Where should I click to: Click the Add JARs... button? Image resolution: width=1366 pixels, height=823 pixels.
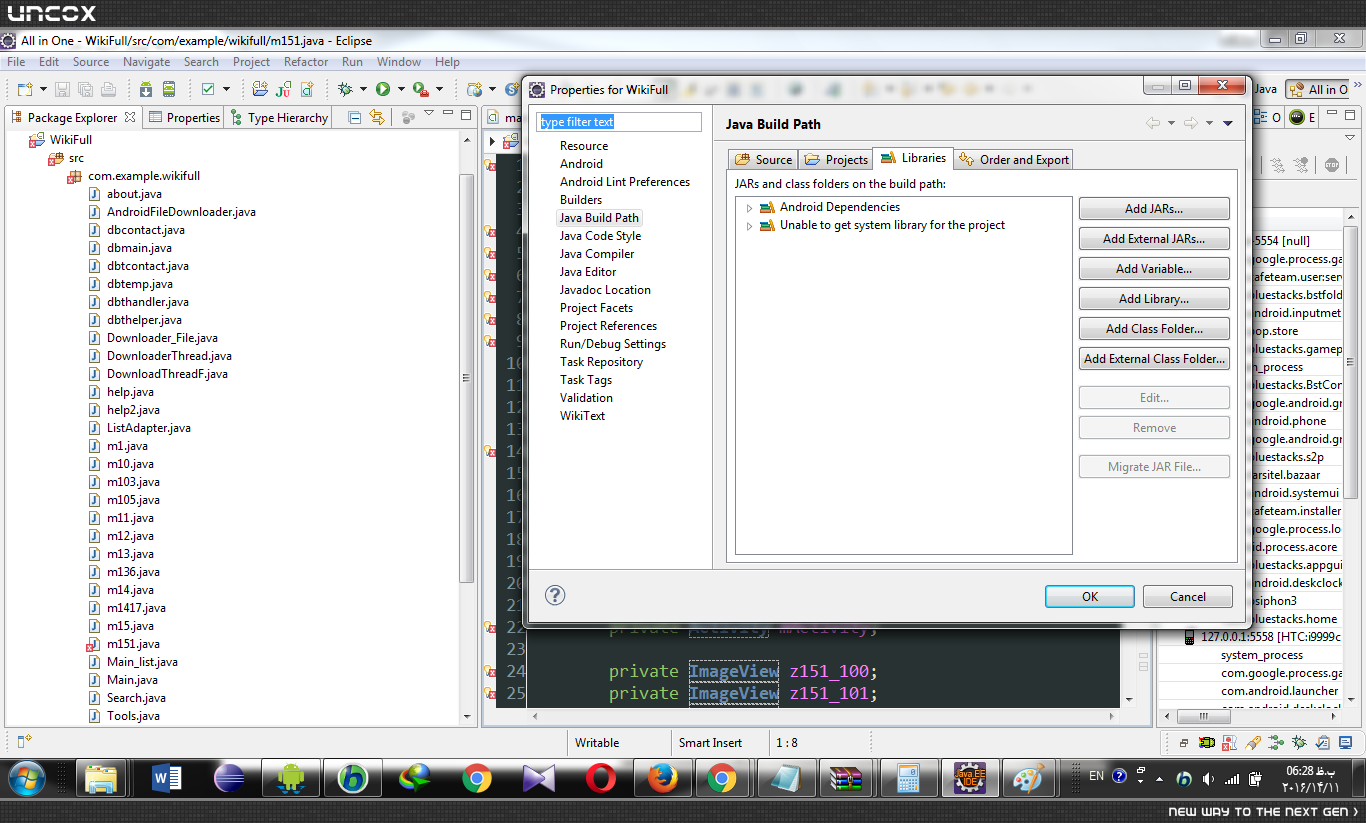[x=1154, y=209]
